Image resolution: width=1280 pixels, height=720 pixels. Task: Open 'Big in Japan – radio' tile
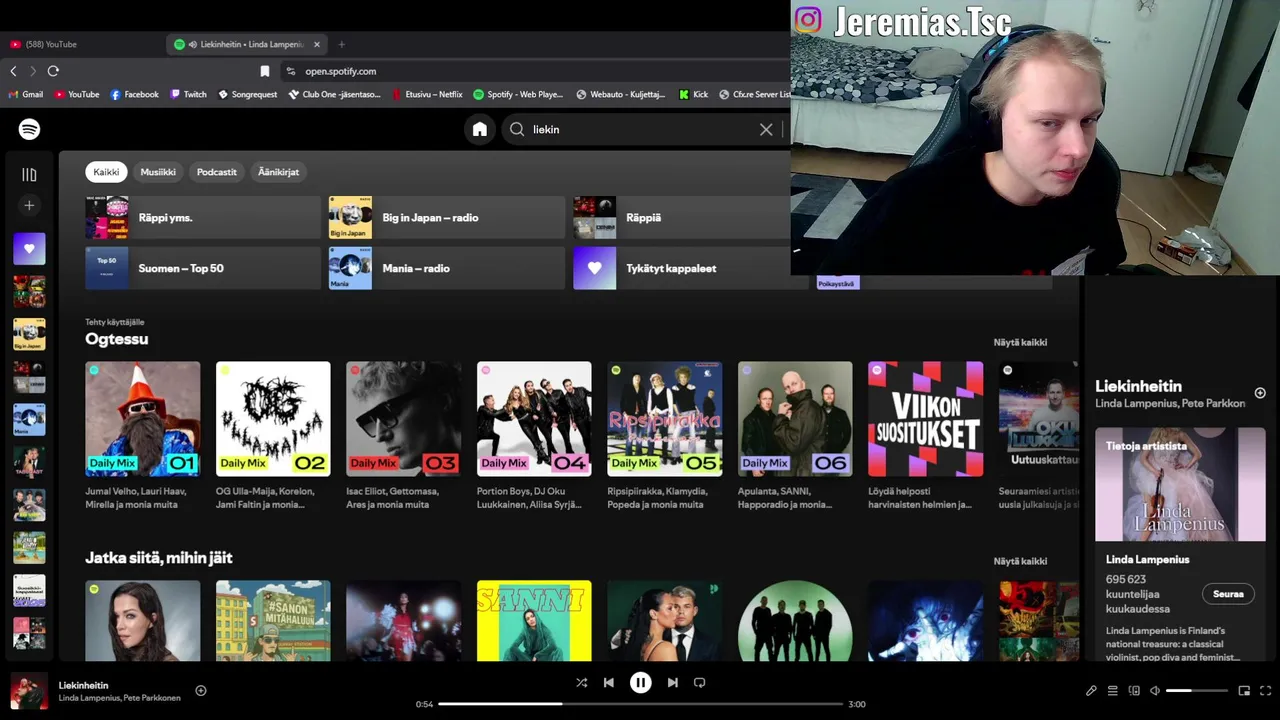[x=447, y=217]
